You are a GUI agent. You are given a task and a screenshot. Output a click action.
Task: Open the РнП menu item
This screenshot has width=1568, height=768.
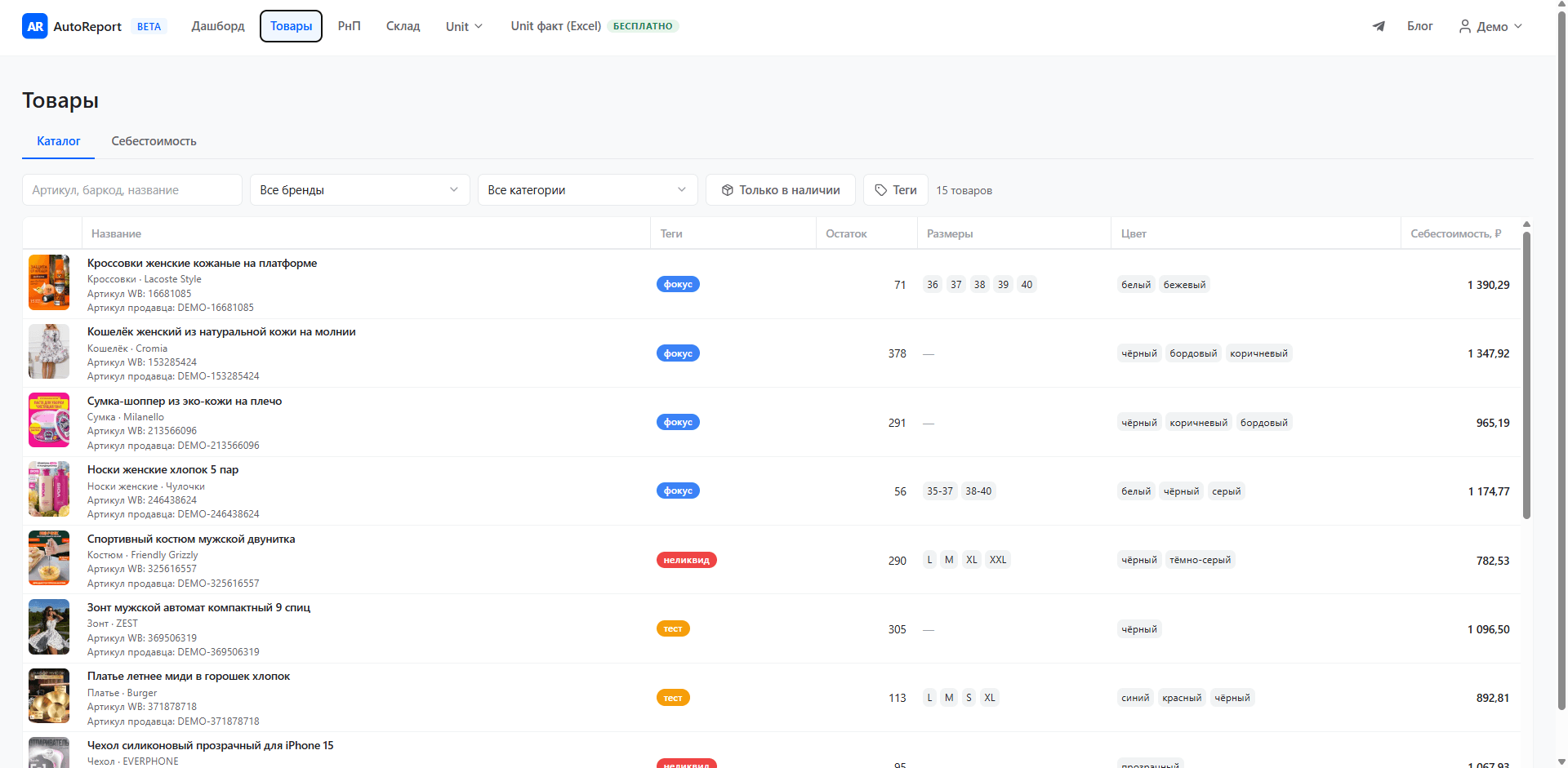point(349,26)
